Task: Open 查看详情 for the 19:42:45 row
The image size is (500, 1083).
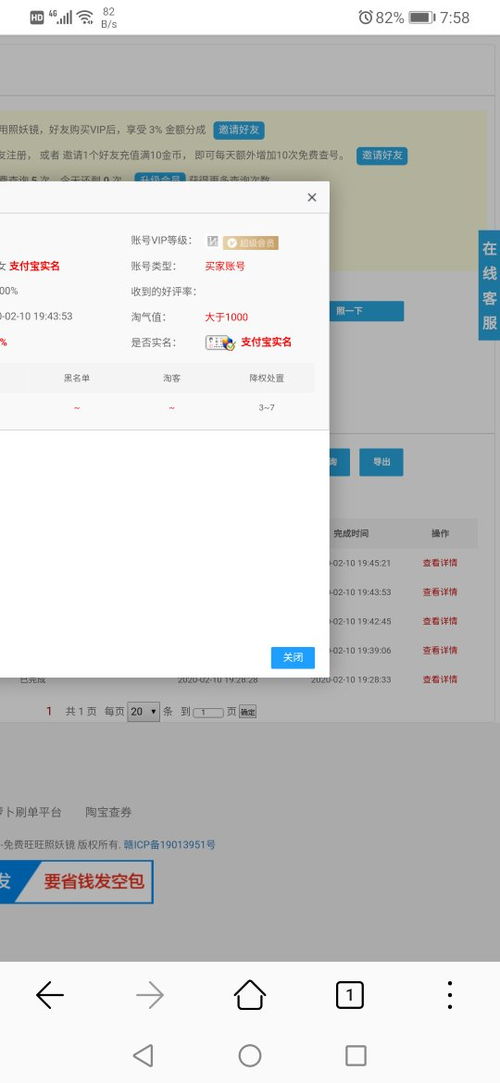Action: pos(440,621)
